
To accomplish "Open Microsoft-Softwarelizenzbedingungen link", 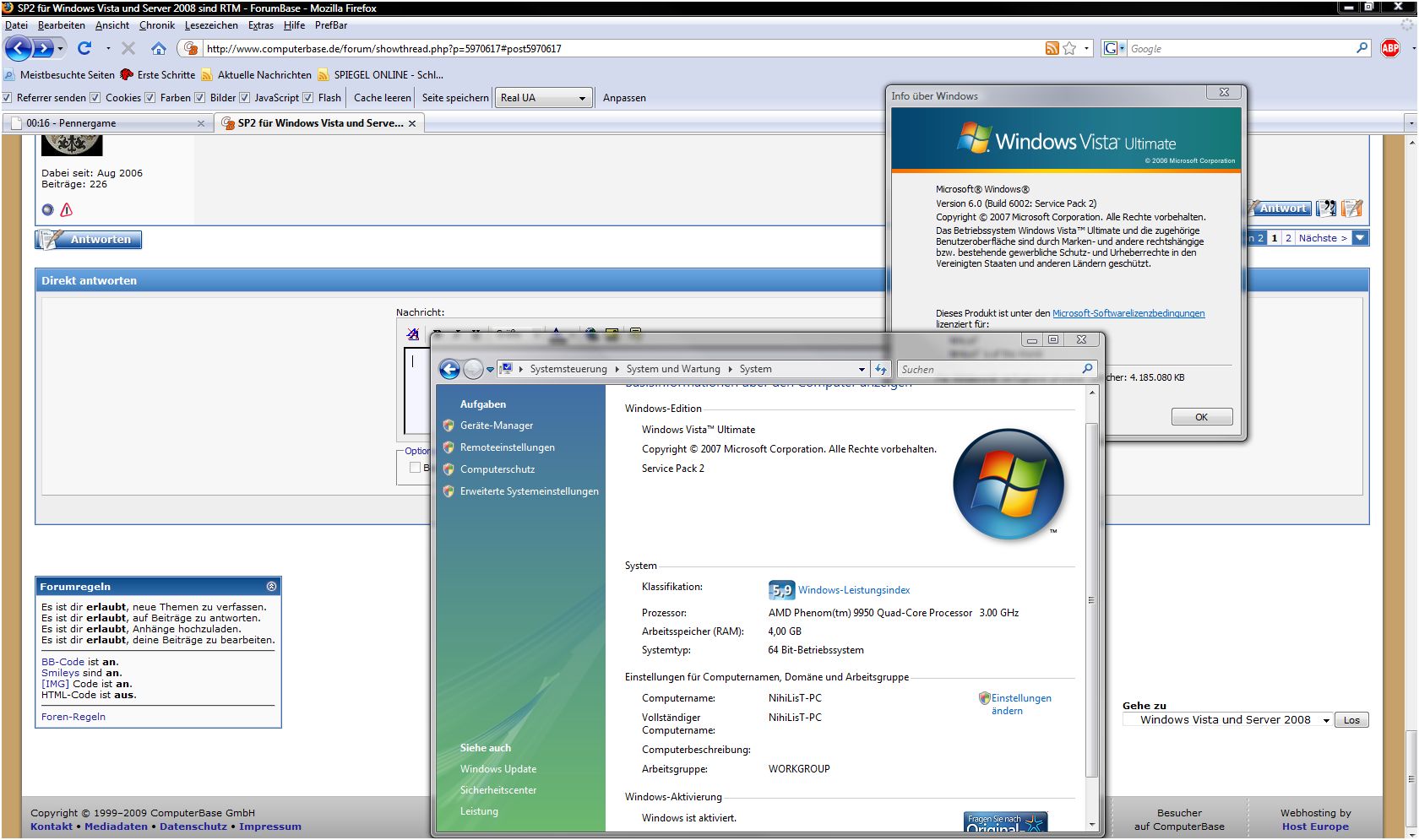I will (x=1128, y=313).
